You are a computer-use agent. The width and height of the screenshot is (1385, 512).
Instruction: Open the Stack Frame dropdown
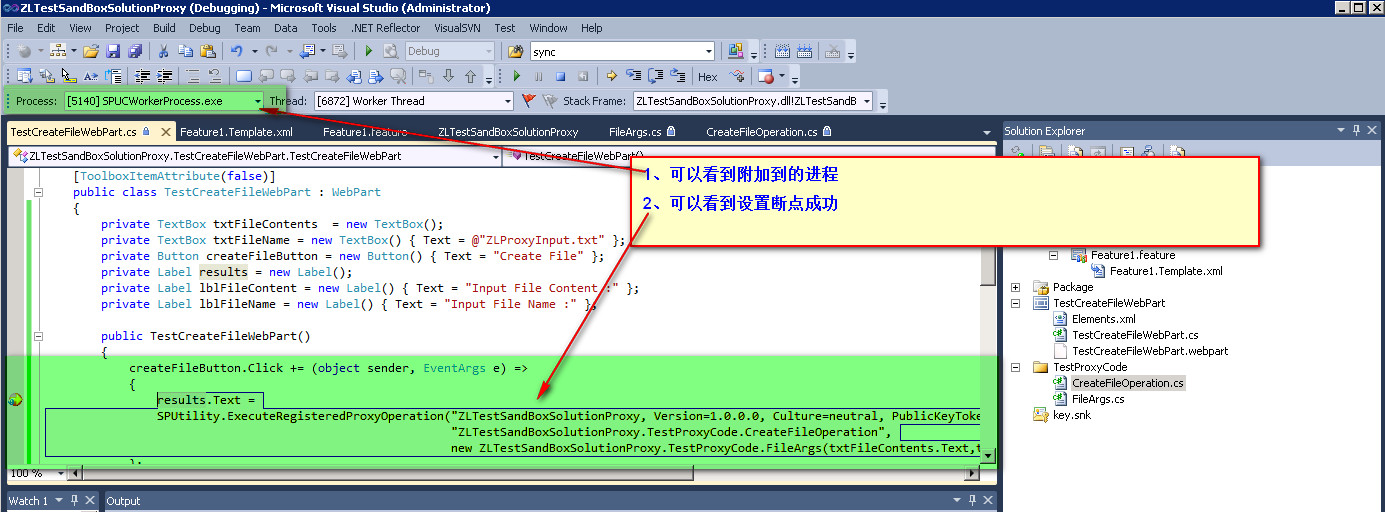pyautogui.click(x=867, y=101)
